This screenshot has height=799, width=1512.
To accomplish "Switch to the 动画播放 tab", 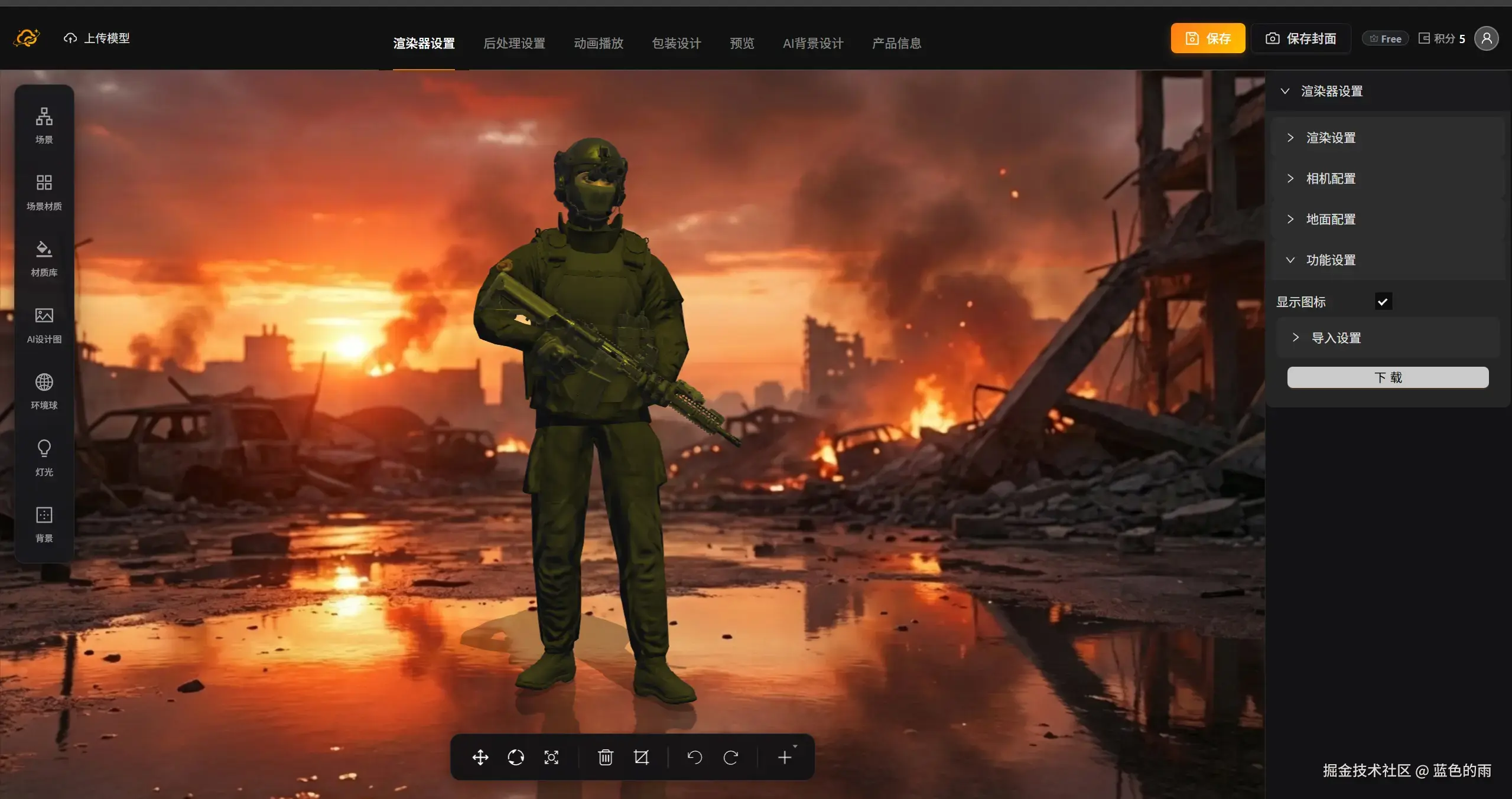I will [598, 43].
